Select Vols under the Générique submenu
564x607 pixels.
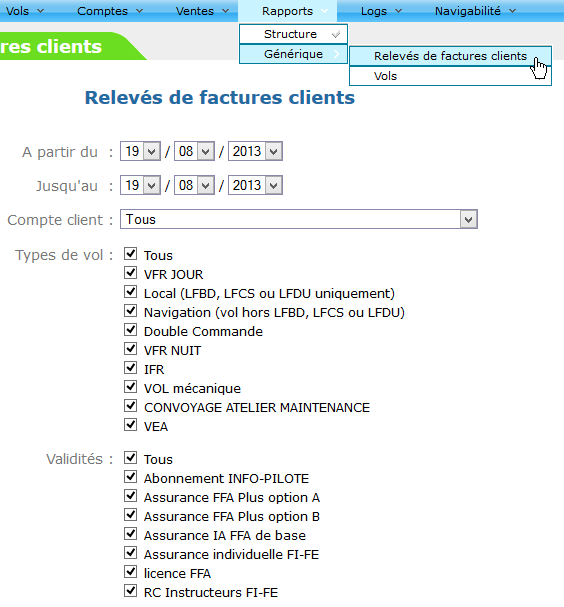coord(450,76)
